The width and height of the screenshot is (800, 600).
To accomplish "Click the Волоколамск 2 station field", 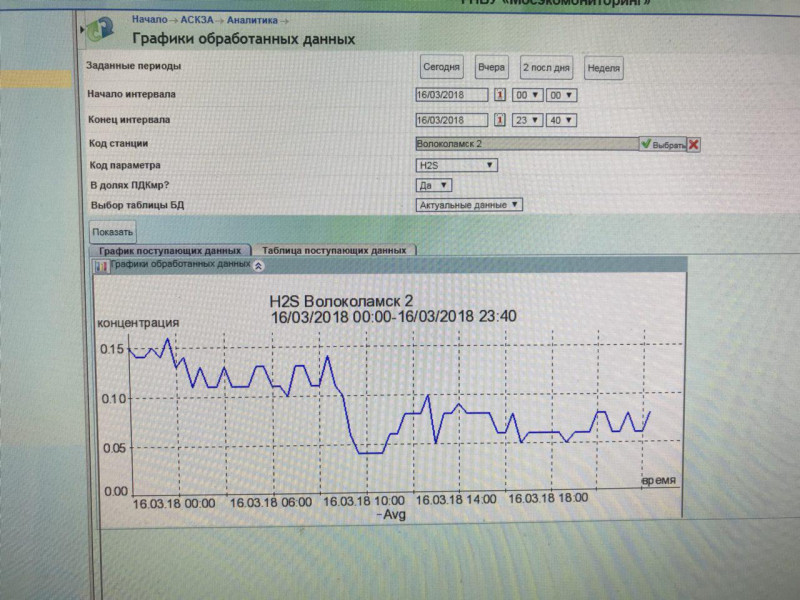I will (527, 144).
